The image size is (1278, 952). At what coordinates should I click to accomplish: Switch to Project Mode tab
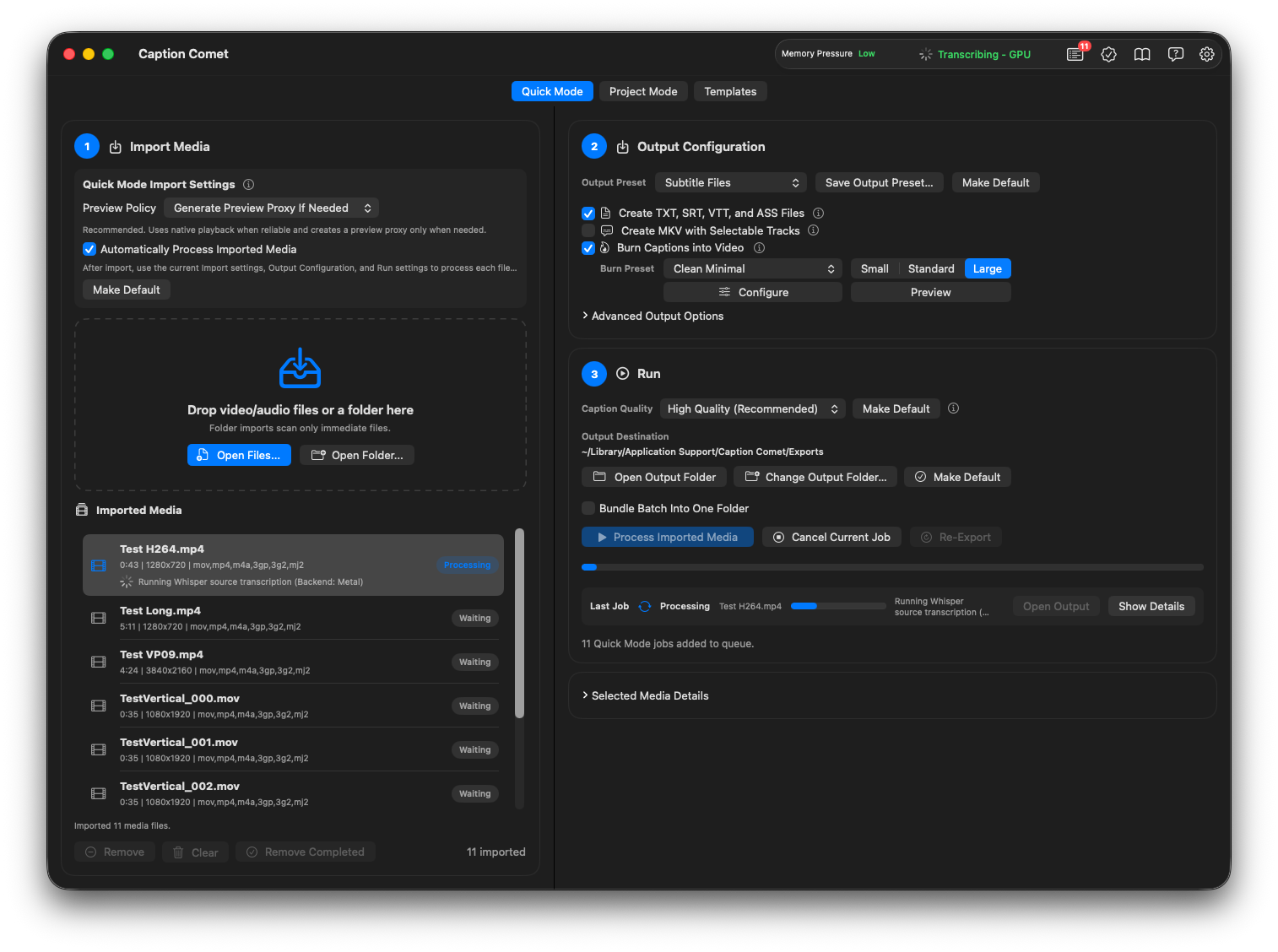(643, 91)
